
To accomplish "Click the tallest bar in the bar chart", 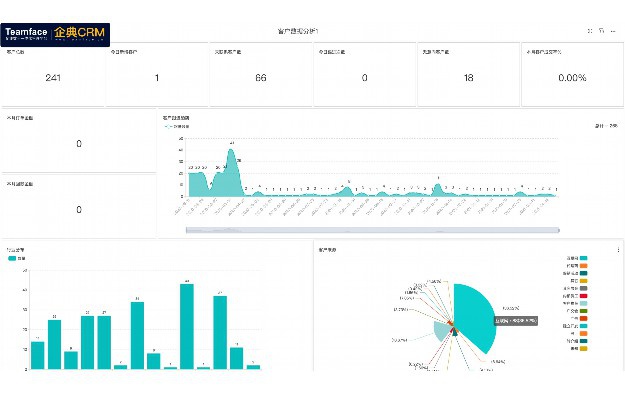I will tap(187, 326).
